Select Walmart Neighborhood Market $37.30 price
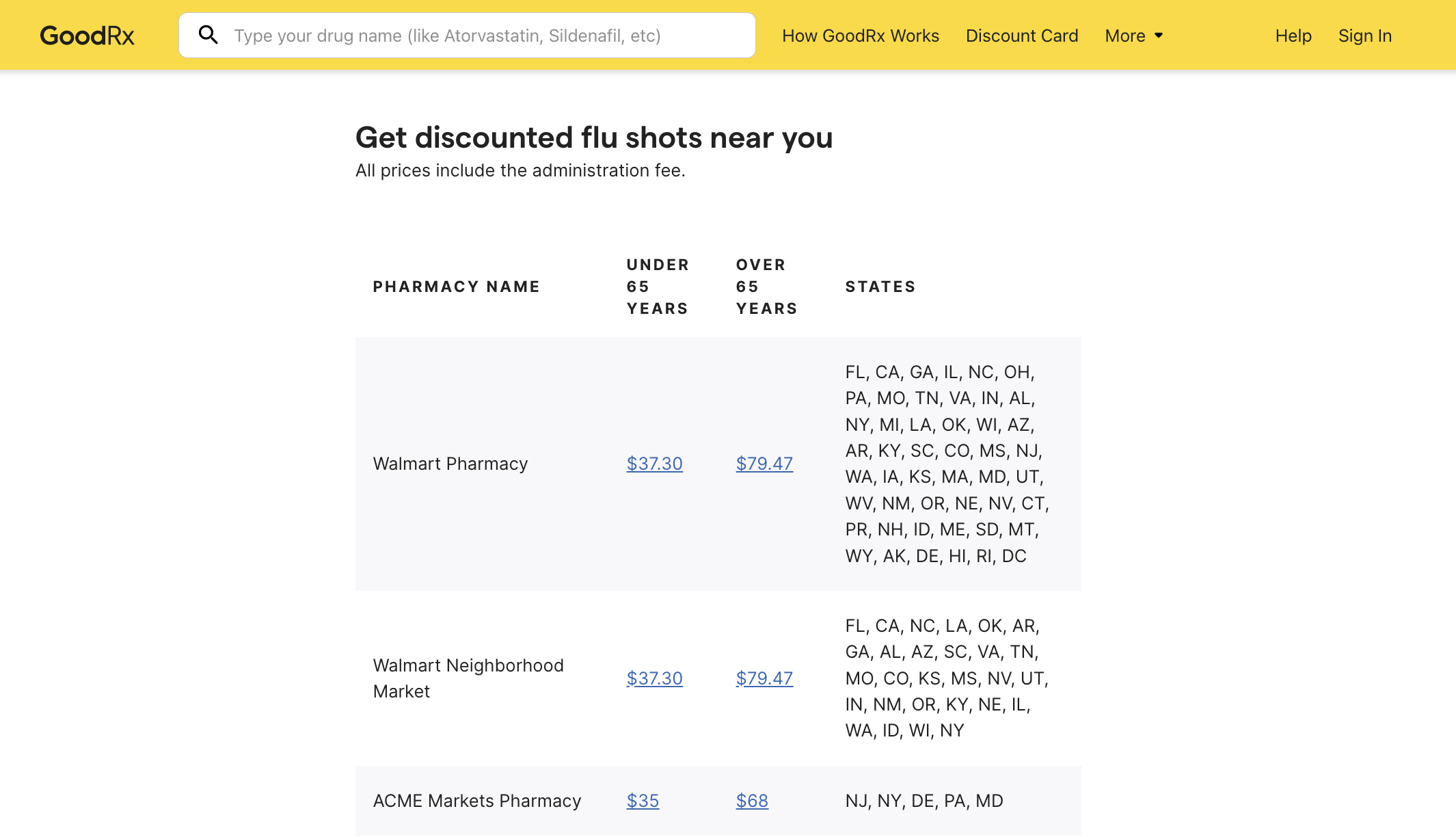Image resolution: width=1456 pixels, height=837 pixels. pyautogui.click(x=655, y=678)
